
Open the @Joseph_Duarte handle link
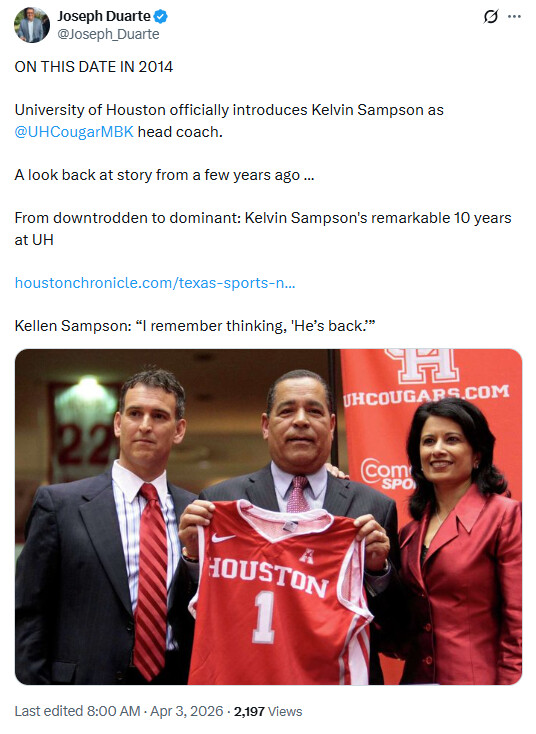click(x=108, y=34)
